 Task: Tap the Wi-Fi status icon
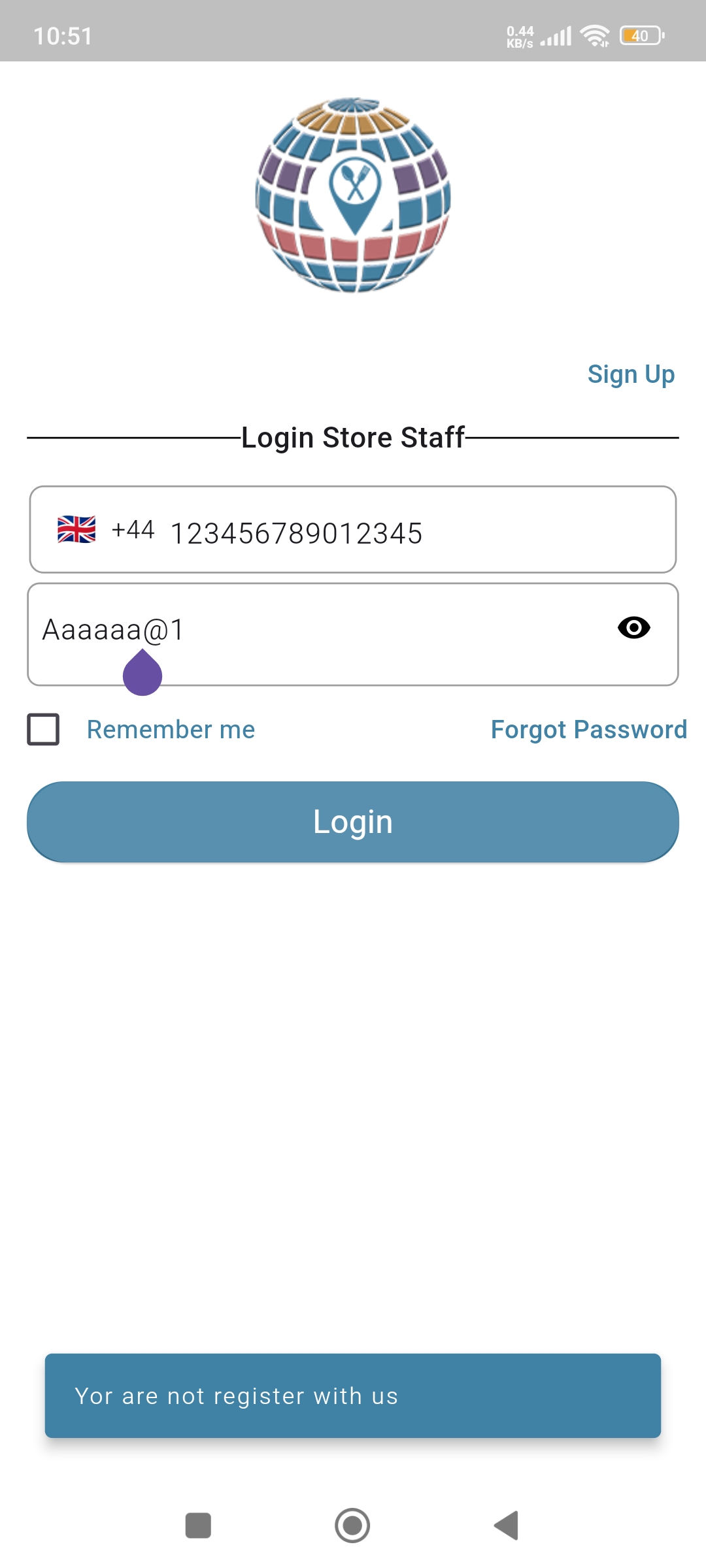(595, 36)
